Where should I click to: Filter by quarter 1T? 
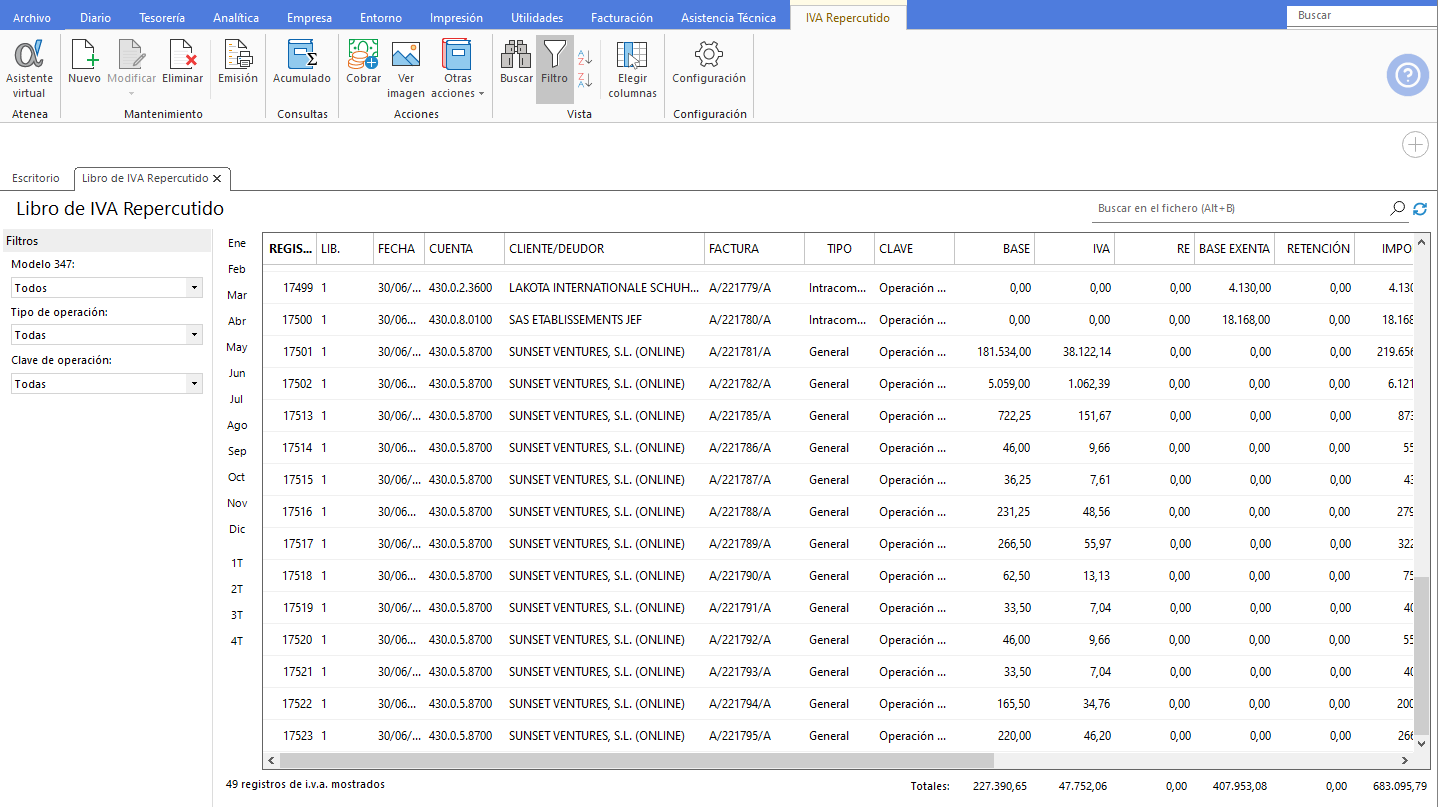pyautogui.click(x=237, y=563)
